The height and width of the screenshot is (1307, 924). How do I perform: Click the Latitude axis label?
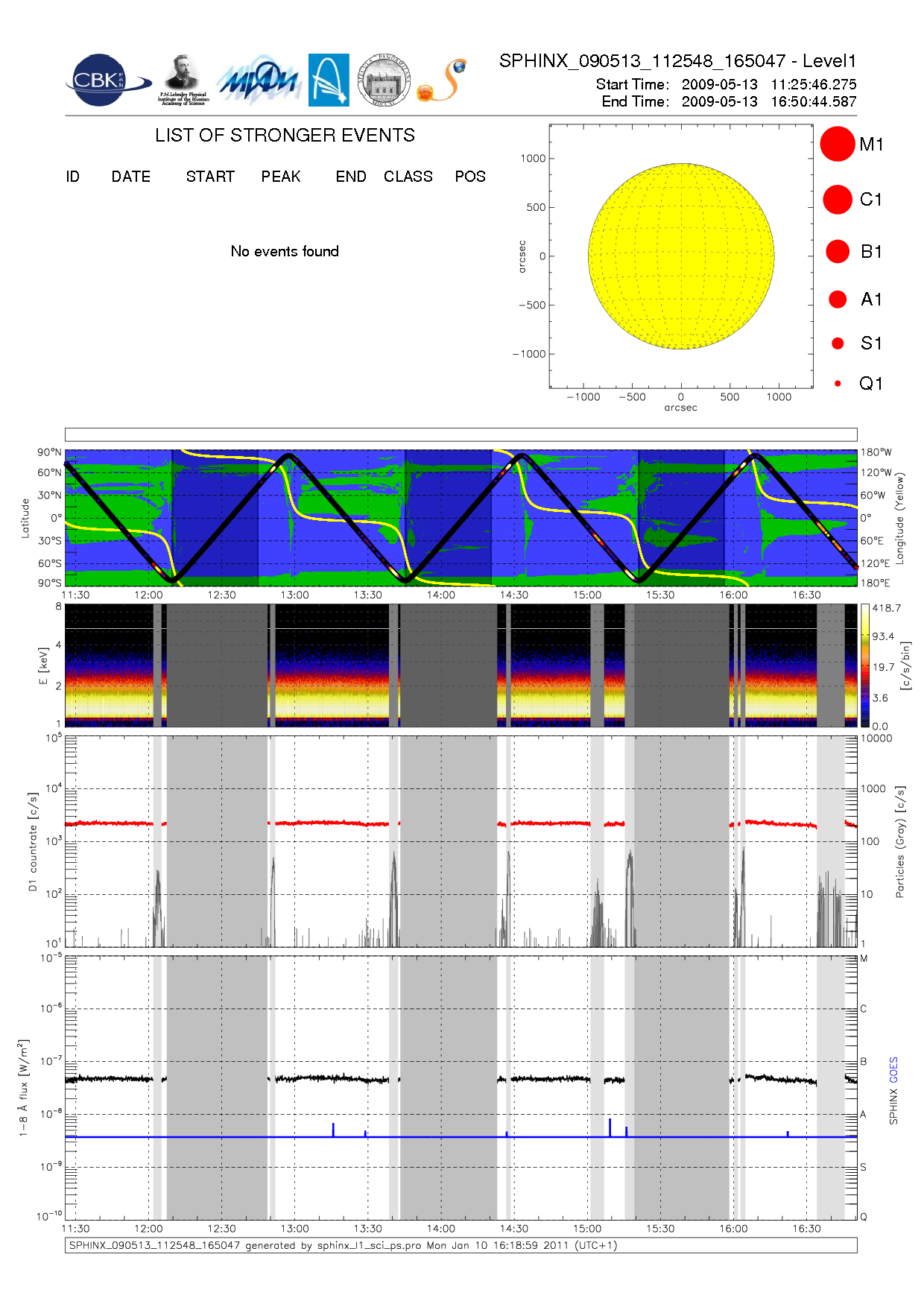point(25,518)
